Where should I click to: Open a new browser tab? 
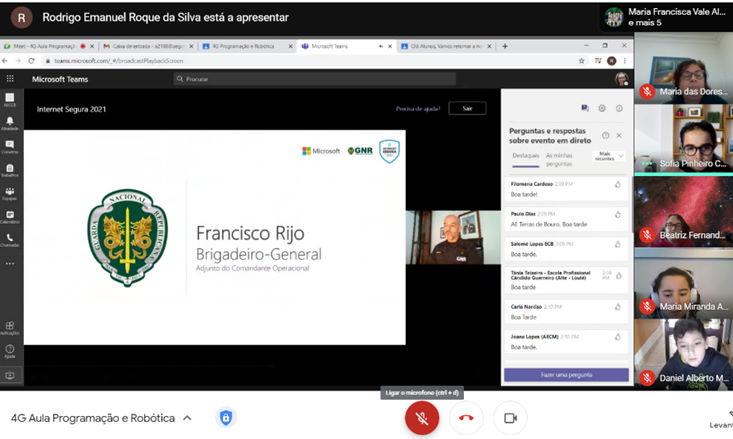[505, 46]
